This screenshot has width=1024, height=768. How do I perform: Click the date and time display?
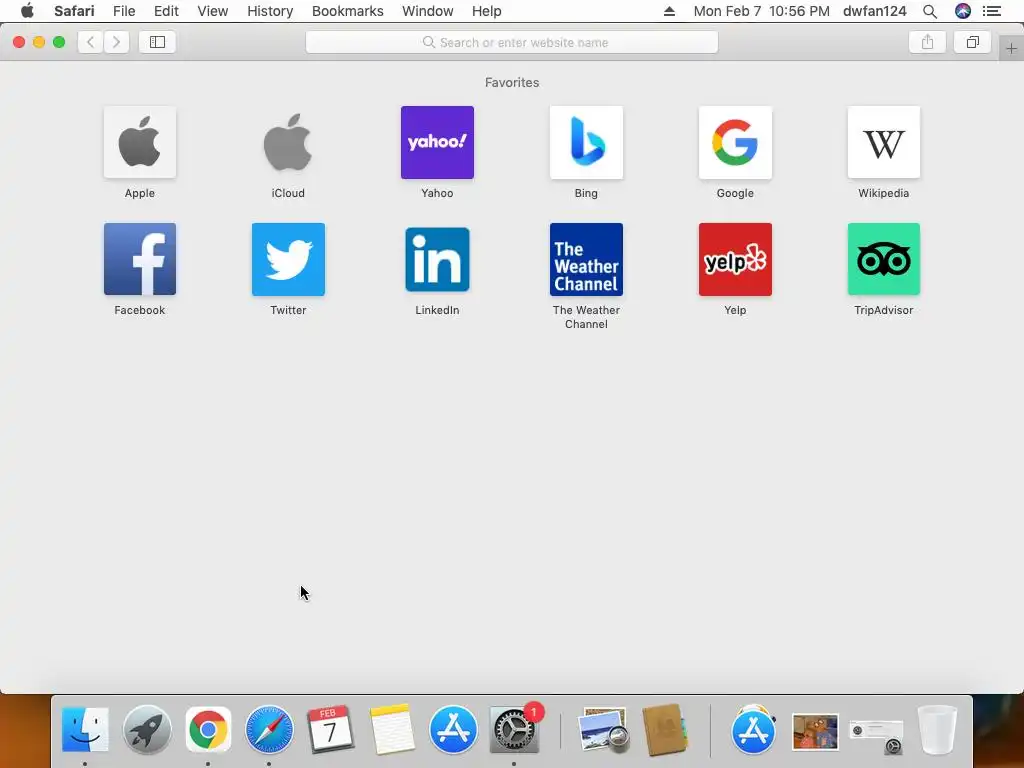click(x=761, y=11)
